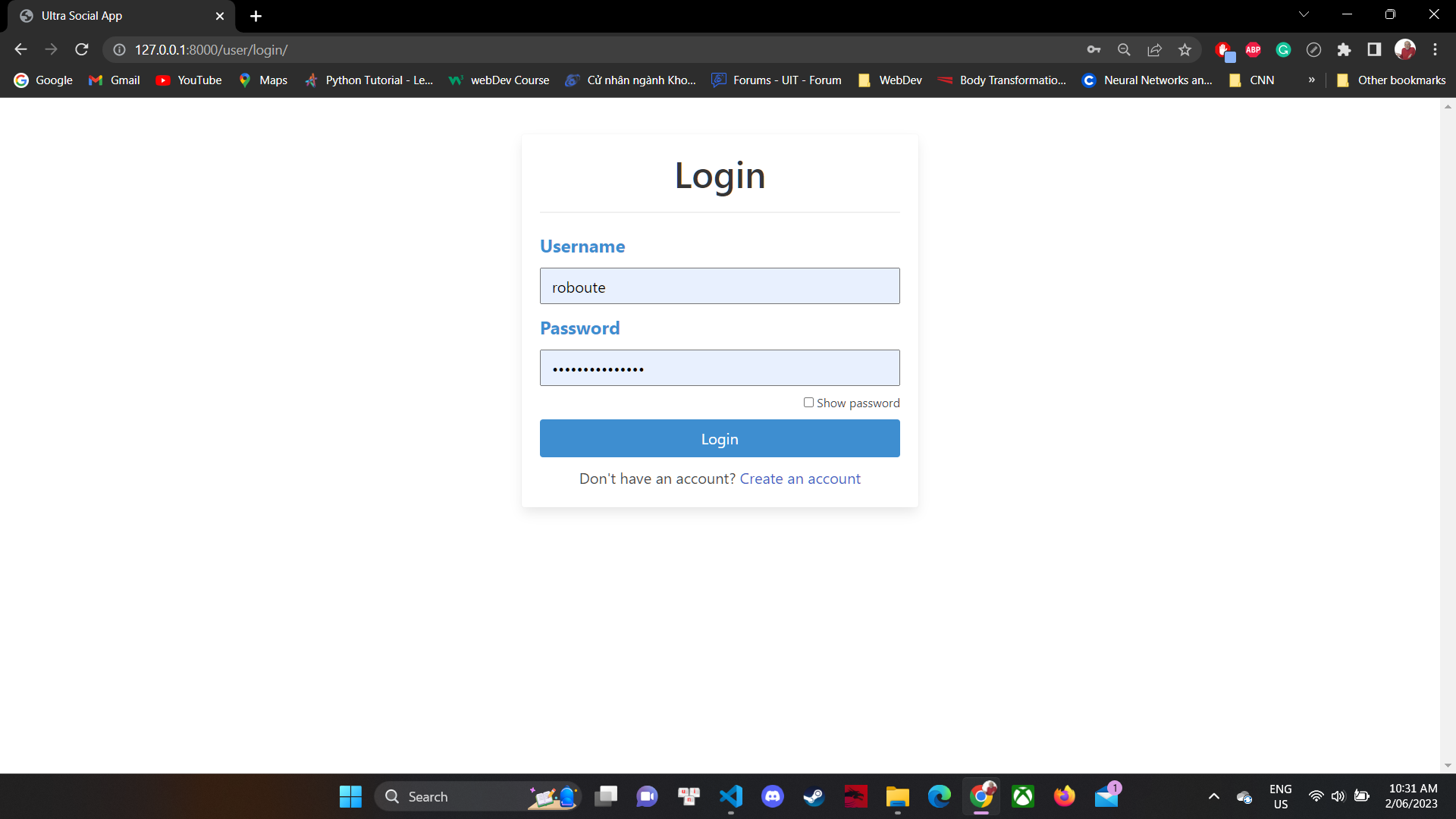1456x819 pixels.
Task: Open the browser side panel icon
Action: point(1374,50)
